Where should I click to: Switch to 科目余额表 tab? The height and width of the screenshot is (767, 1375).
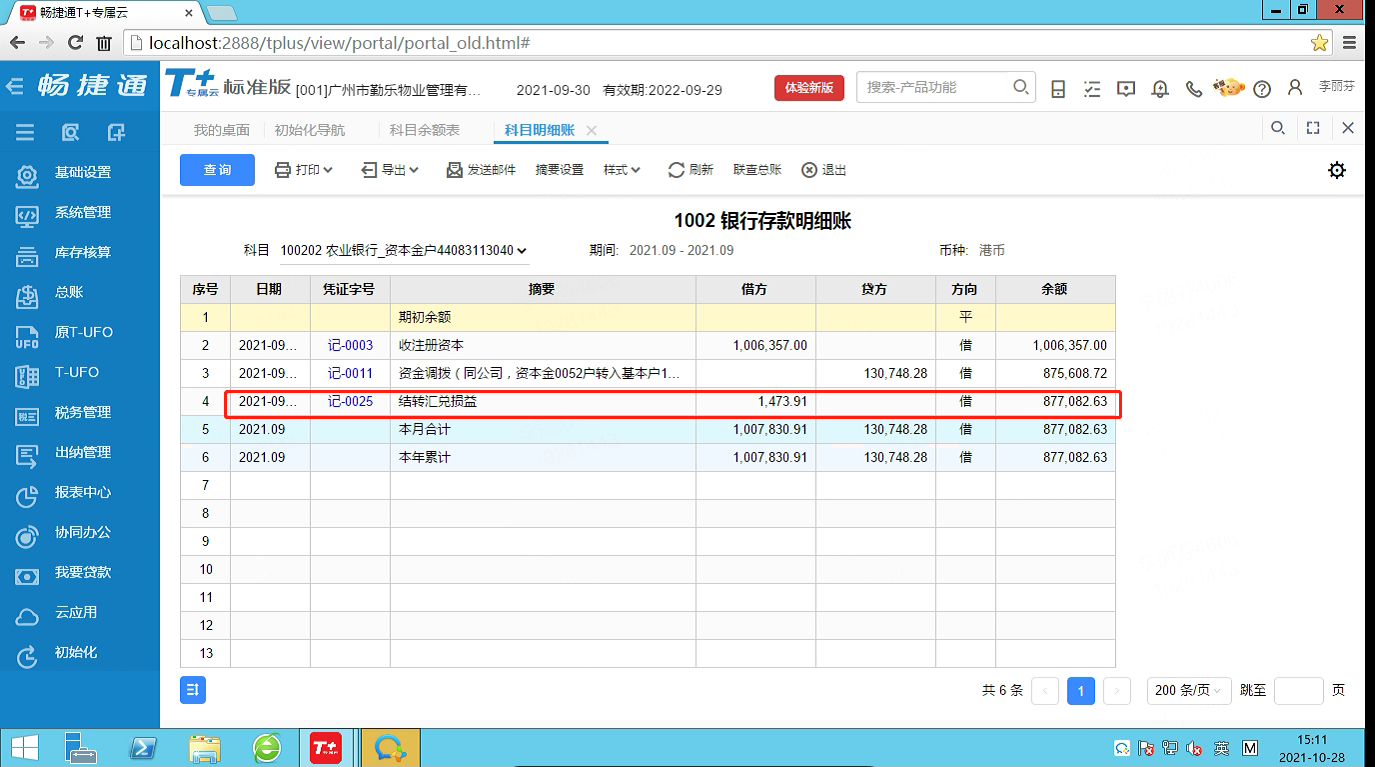point(424,130)
